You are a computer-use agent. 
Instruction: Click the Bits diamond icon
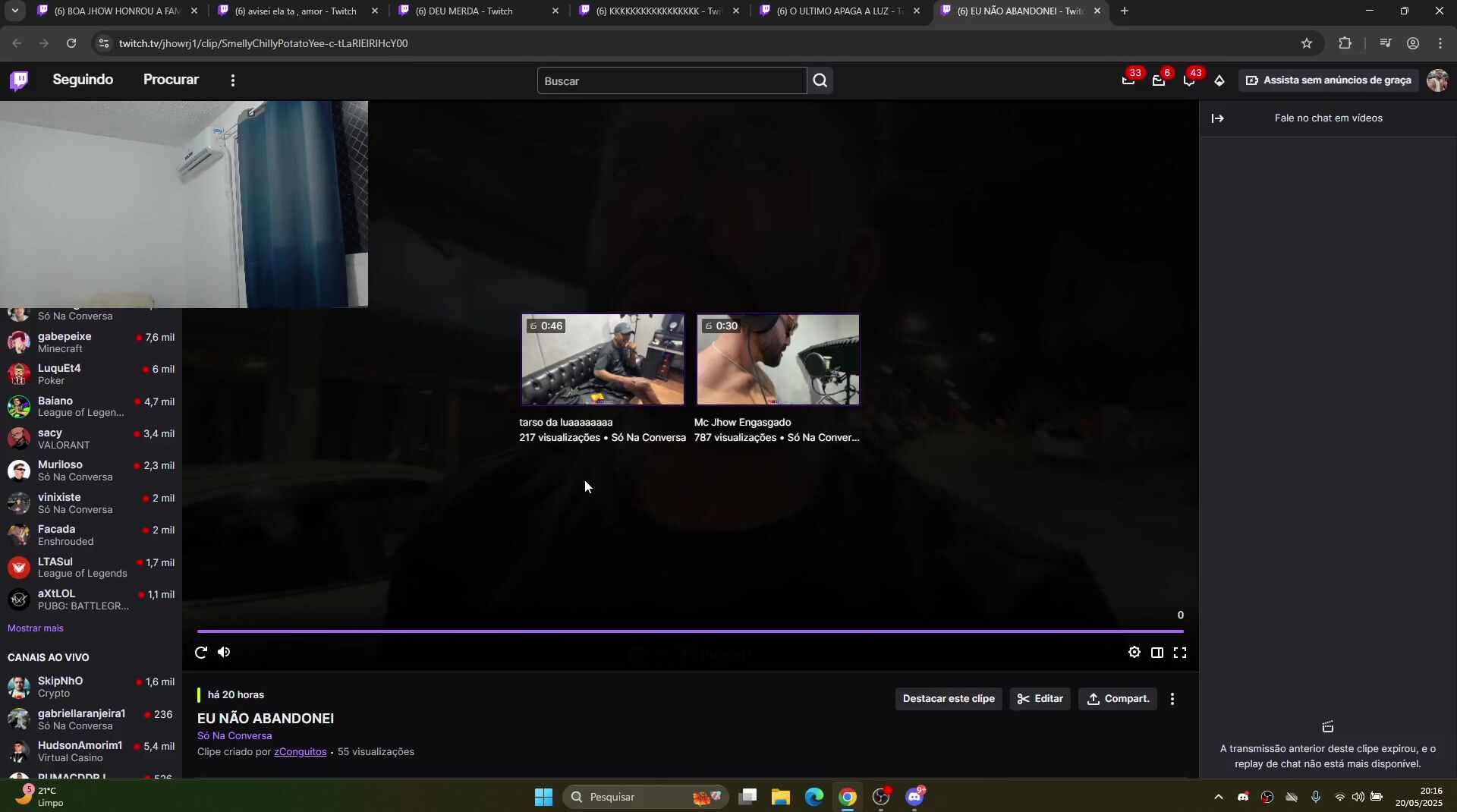coord(1219,80)
